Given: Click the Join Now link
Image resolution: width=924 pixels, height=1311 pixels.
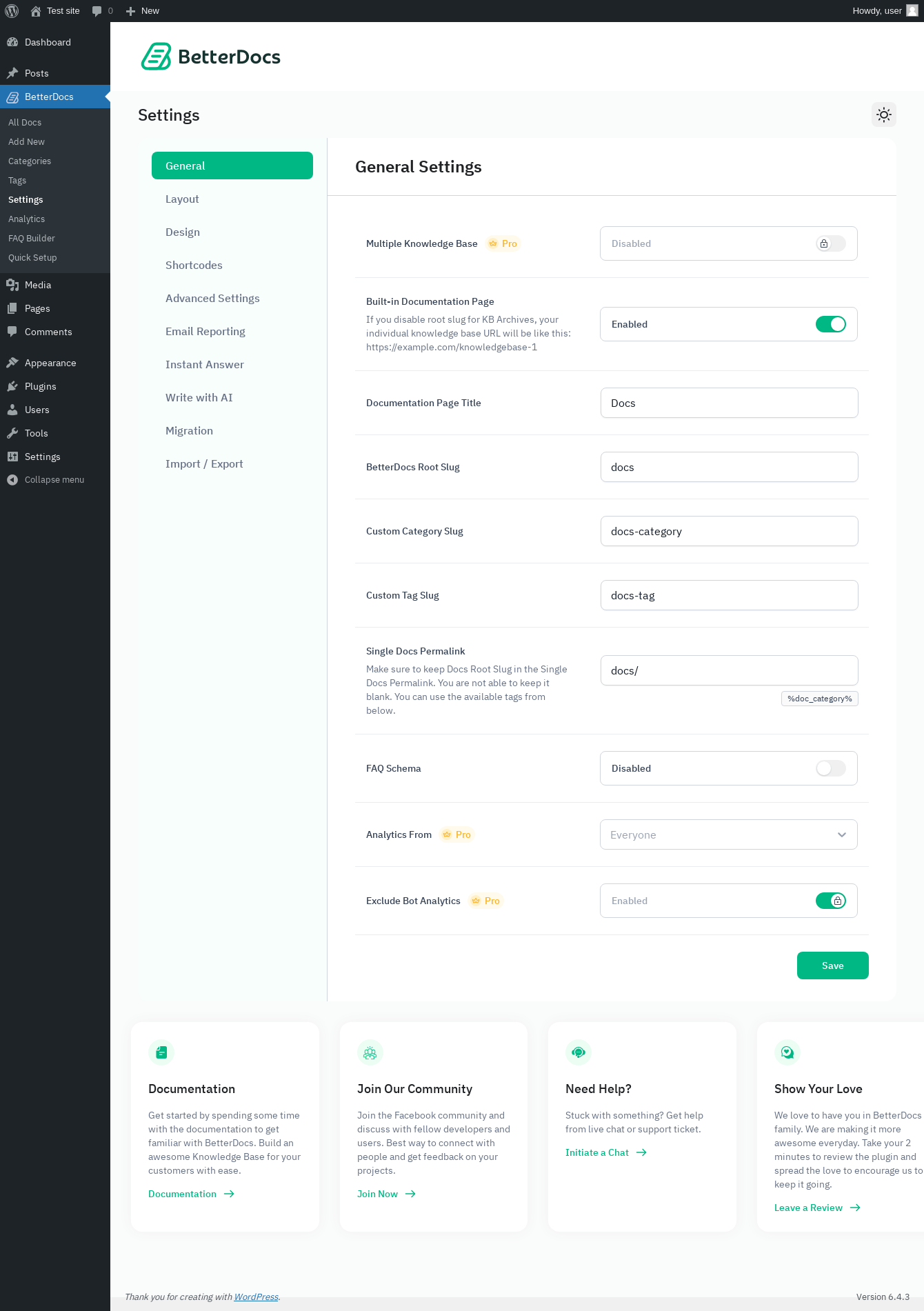Looking at the screenshot, I should [x=387, y=1194].
